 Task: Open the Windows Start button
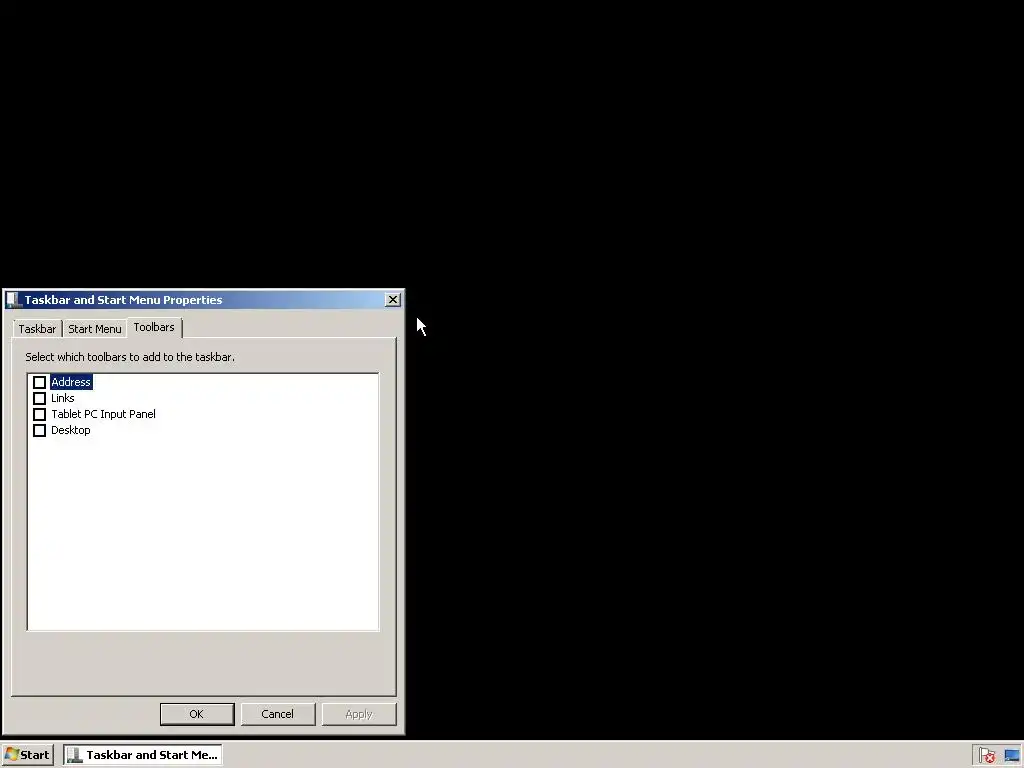(x=27, y=755)
